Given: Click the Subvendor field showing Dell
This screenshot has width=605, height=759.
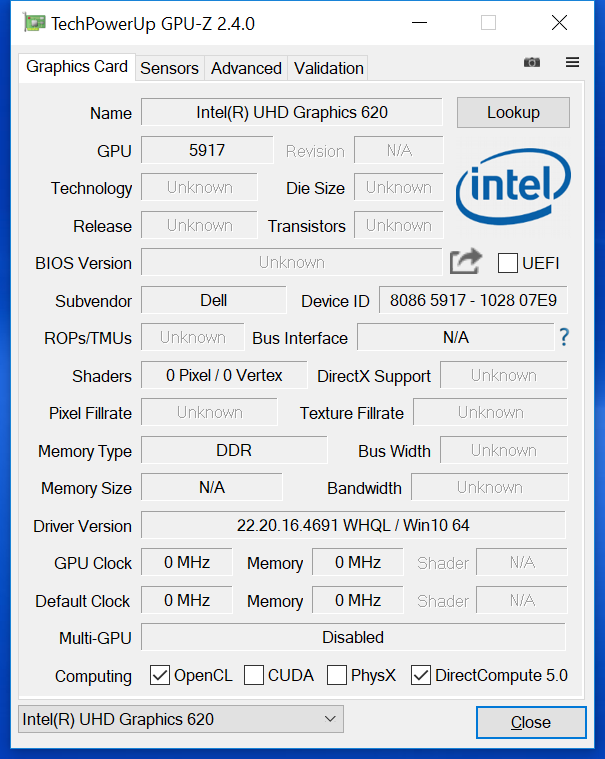Looking at the screenshot, I should pyautogui.click(x=213, y=300).
